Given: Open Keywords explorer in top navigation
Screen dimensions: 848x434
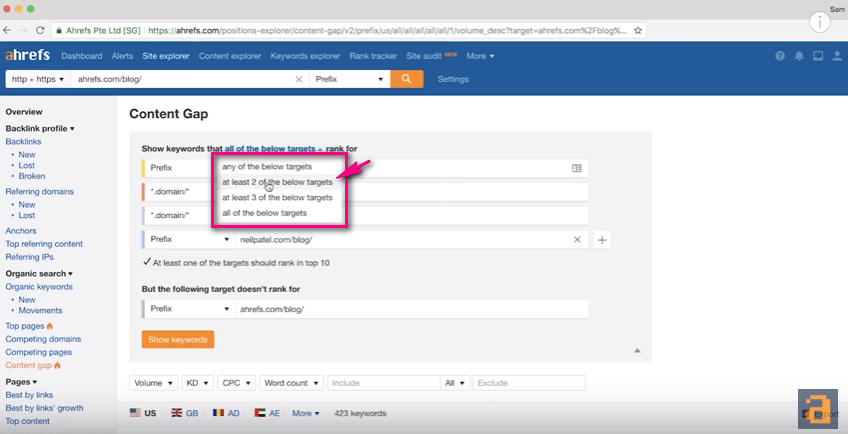Looking at the screenshot, I should [306, 56].
